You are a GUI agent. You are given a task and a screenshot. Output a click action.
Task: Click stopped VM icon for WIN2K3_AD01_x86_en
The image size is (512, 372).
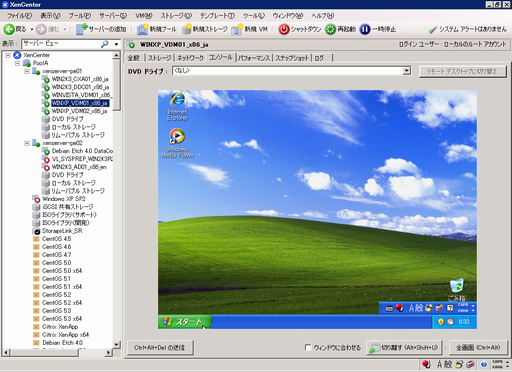[46, 167]
